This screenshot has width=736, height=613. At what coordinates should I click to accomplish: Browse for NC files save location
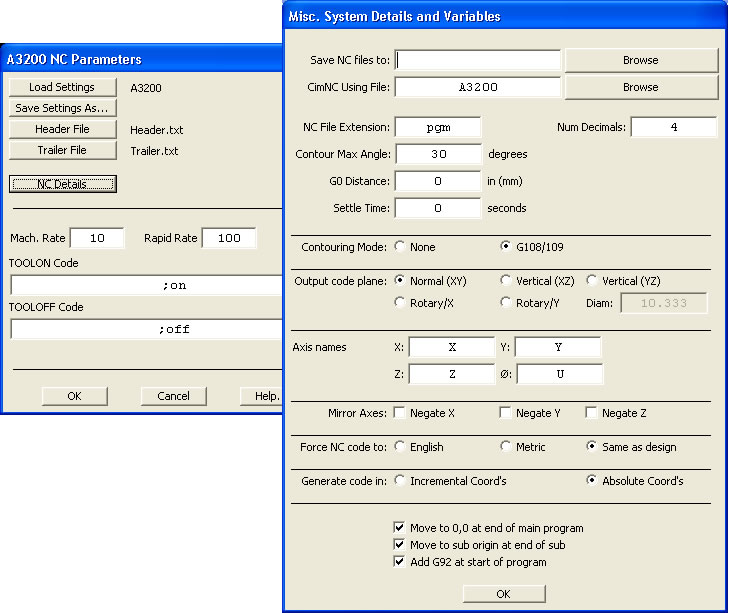coord(641,60)
